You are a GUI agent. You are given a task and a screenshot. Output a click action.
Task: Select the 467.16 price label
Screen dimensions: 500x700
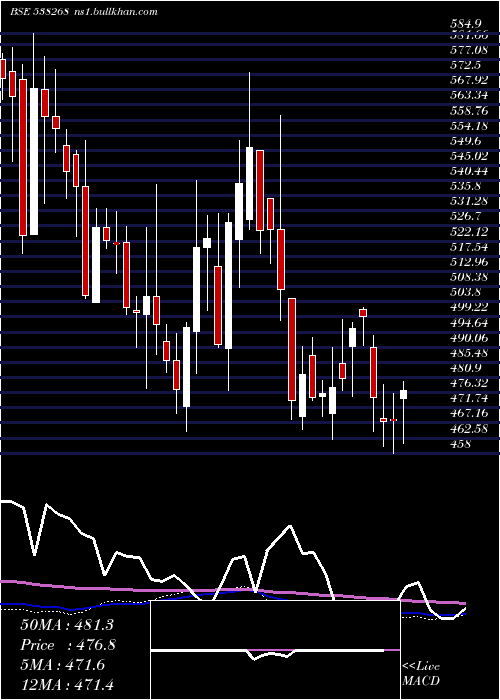pos(468,413)
